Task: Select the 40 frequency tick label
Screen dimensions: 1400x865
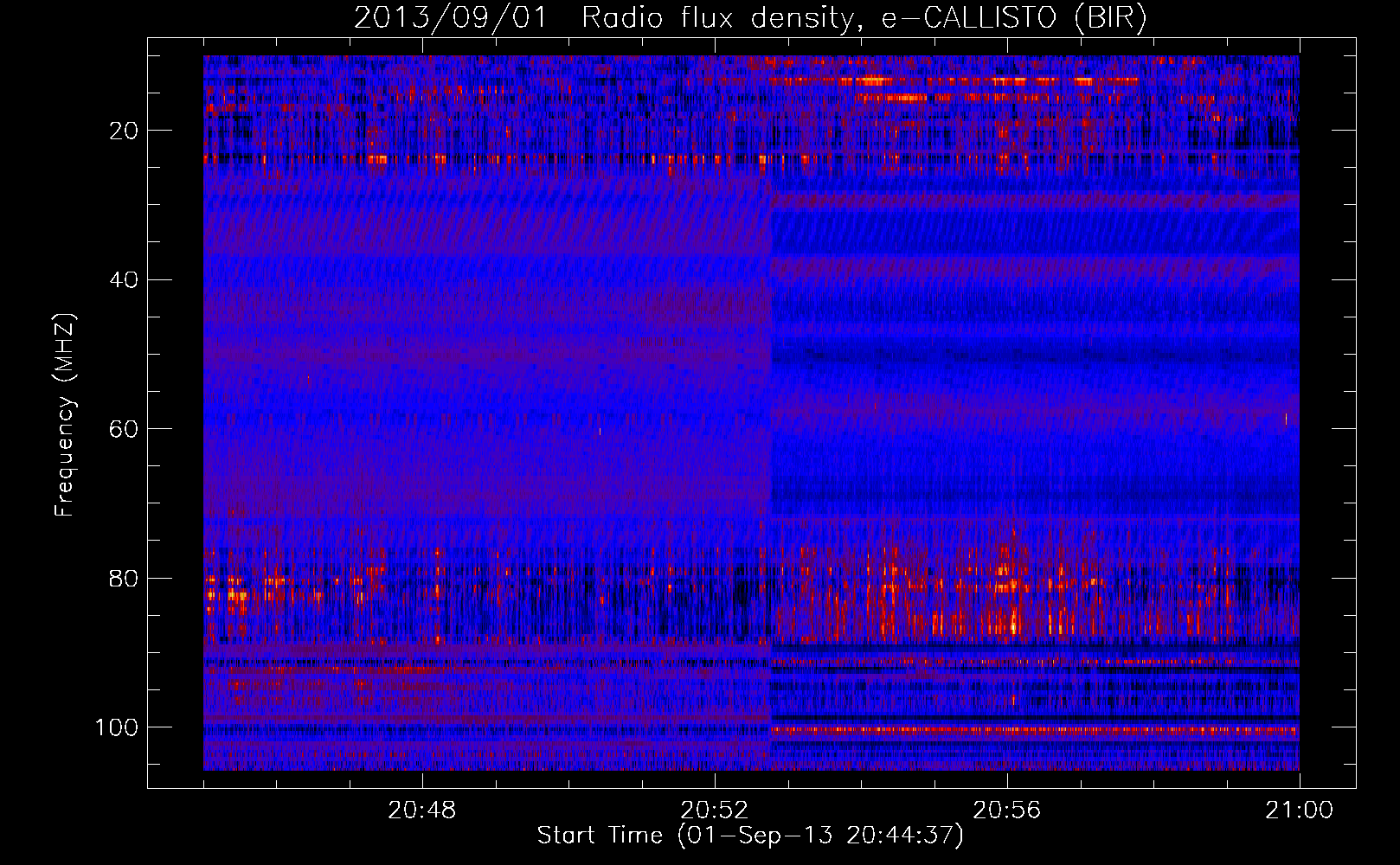Action: point(125,279)
